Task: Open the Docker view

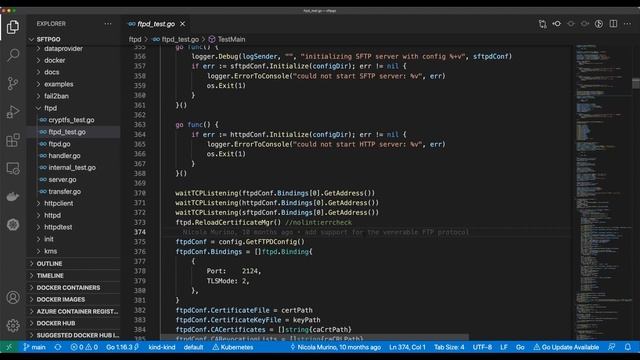Action: (13, 197)
